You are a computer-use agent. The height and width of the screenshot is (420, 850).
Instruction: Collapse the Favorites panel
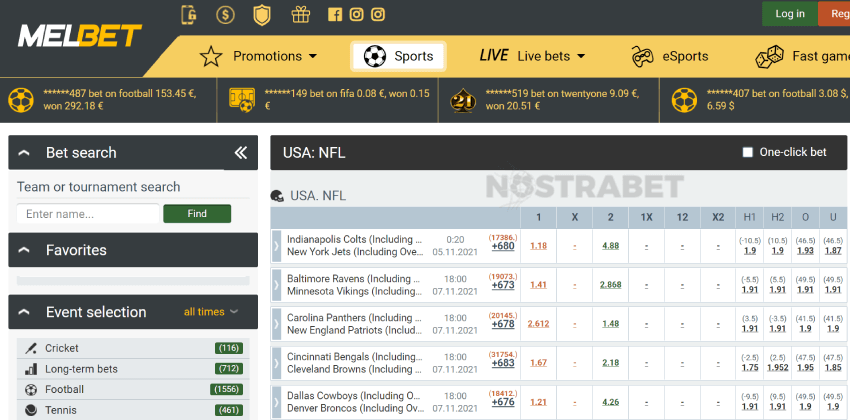click(24, 250)
